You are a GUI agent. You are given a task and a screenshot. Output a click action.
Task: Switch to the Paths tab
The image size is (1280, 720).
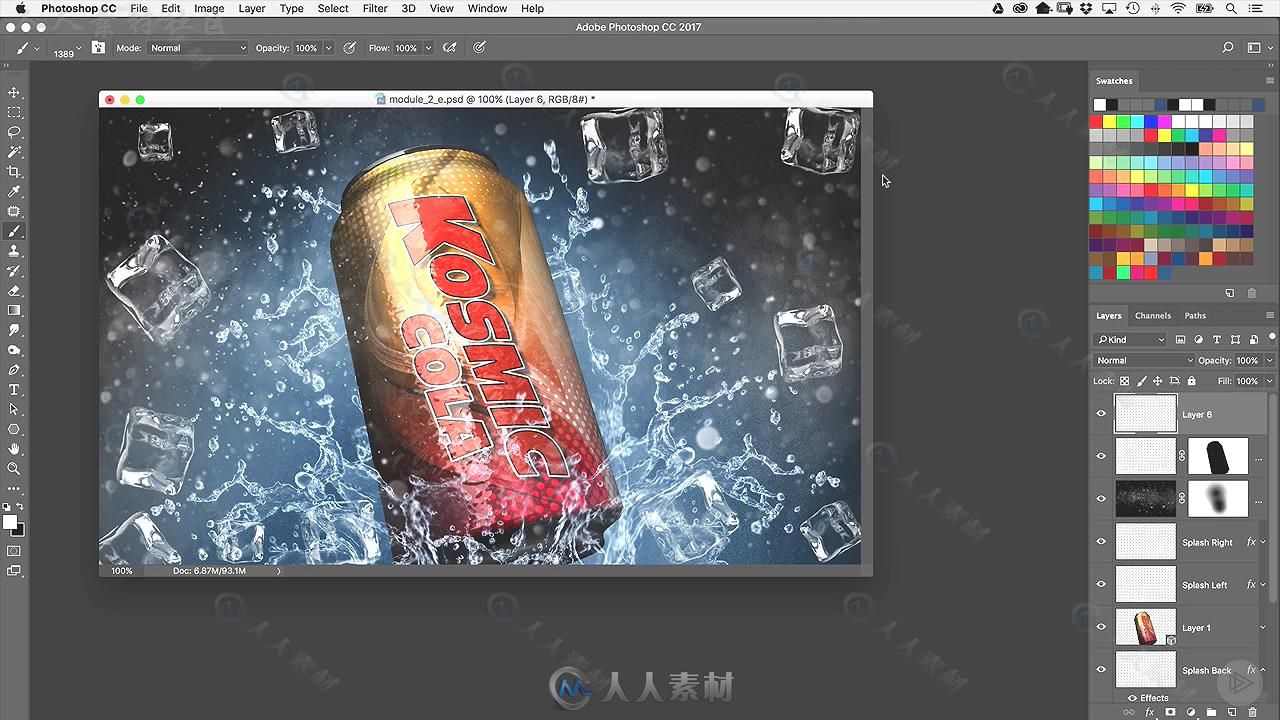point(1195,316)
